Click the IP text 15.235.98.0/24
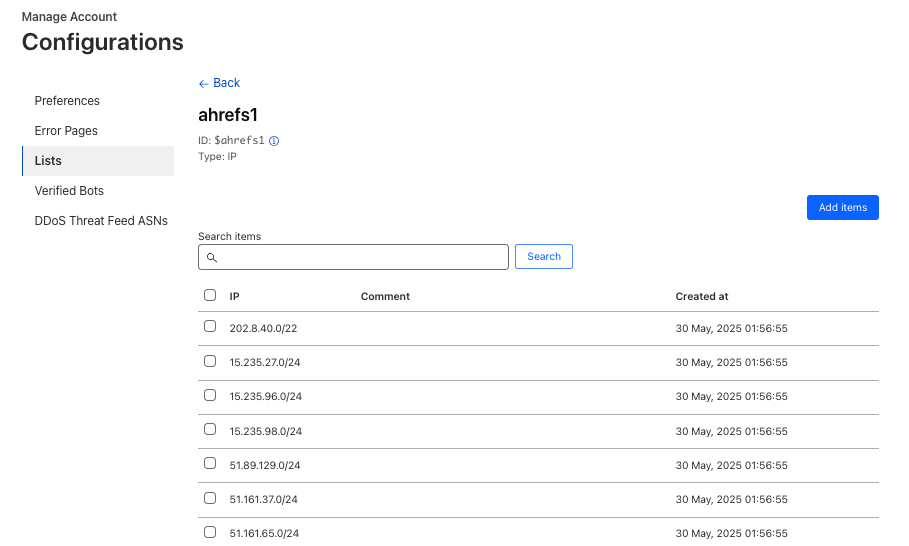This screenshot has height=546, width=909. [266, 431]
